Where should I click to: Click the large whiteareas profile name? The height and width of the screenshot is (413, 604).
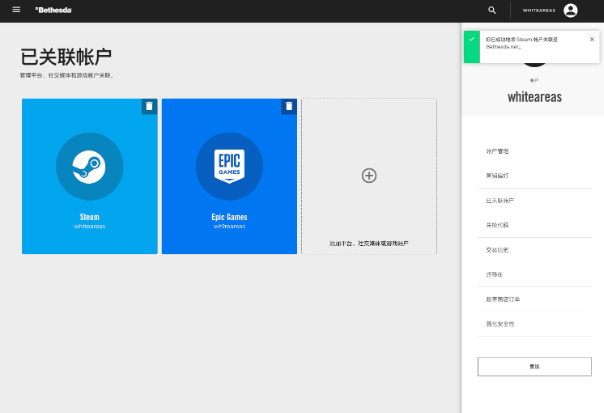point(535,97)
